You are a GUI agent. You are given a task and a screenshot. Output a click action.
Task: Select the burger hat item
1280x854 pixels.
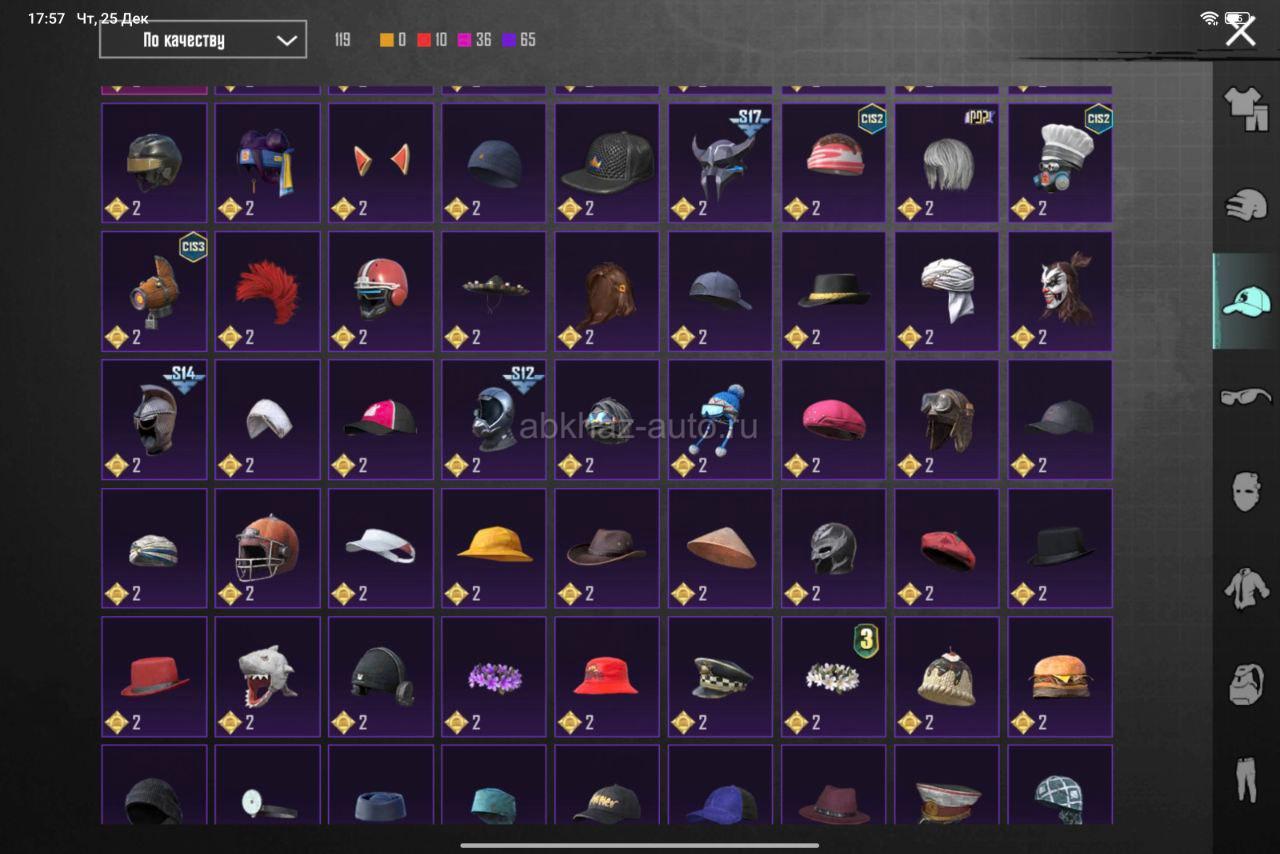point(1060,677)
